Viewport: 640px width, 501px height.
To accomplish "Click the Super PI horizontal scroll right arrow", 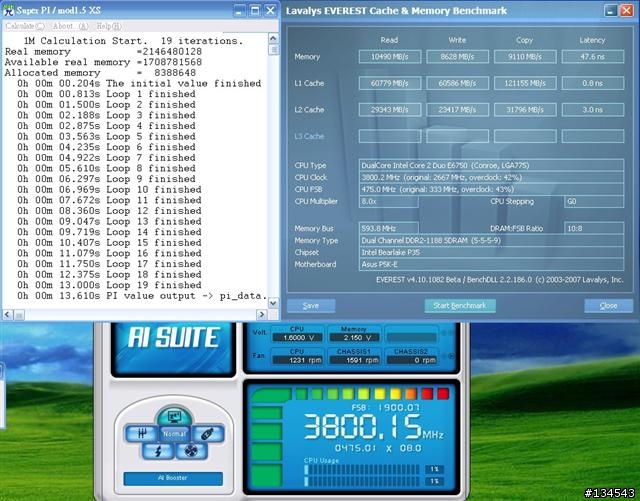I will point(262,314).
